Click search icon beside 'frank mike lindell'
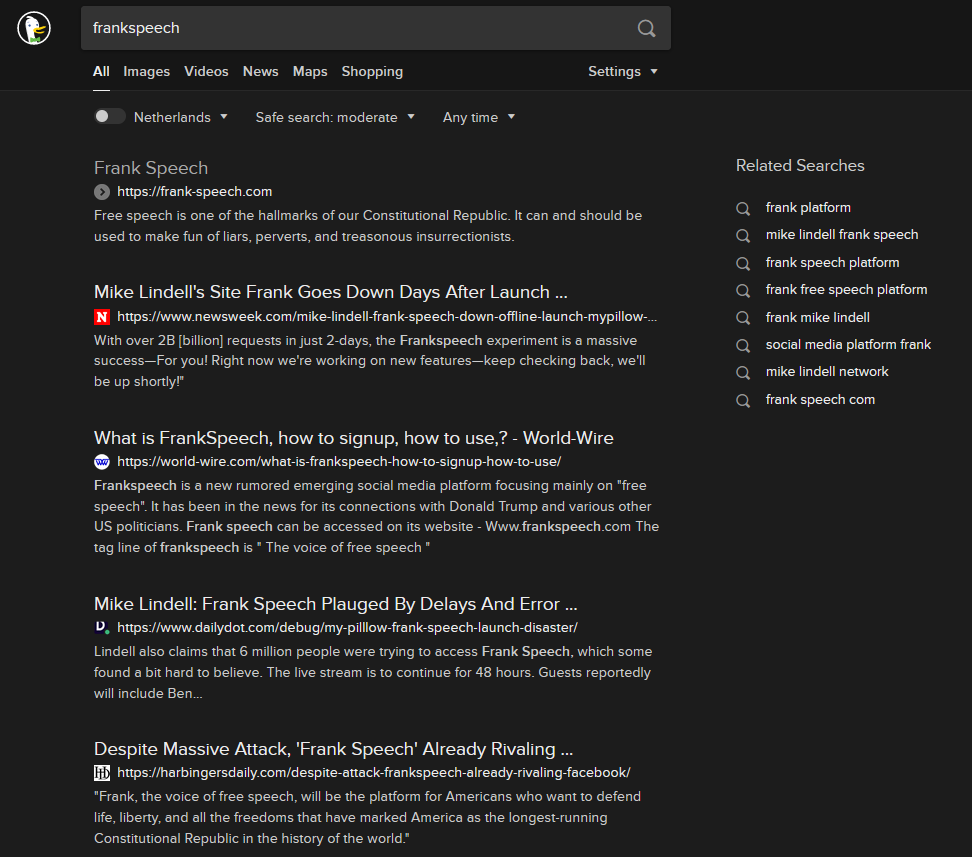The height and width of the screenshot is (857, 972). 743,318
